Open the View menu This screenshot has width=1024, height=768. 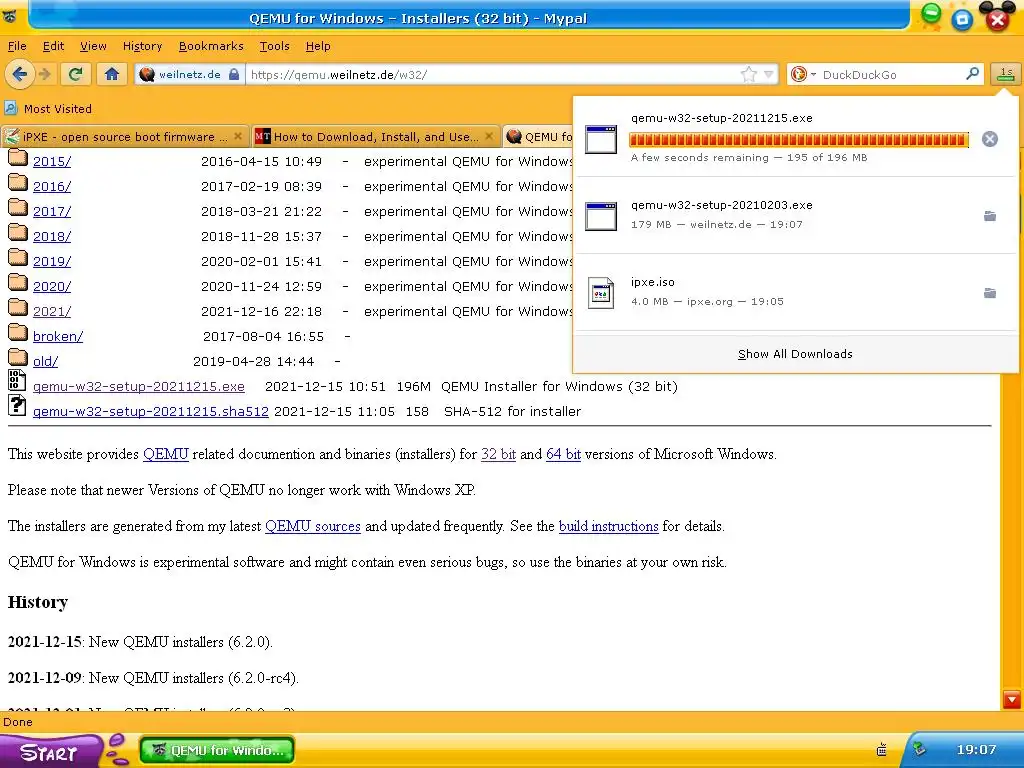[x=93, y=46]
